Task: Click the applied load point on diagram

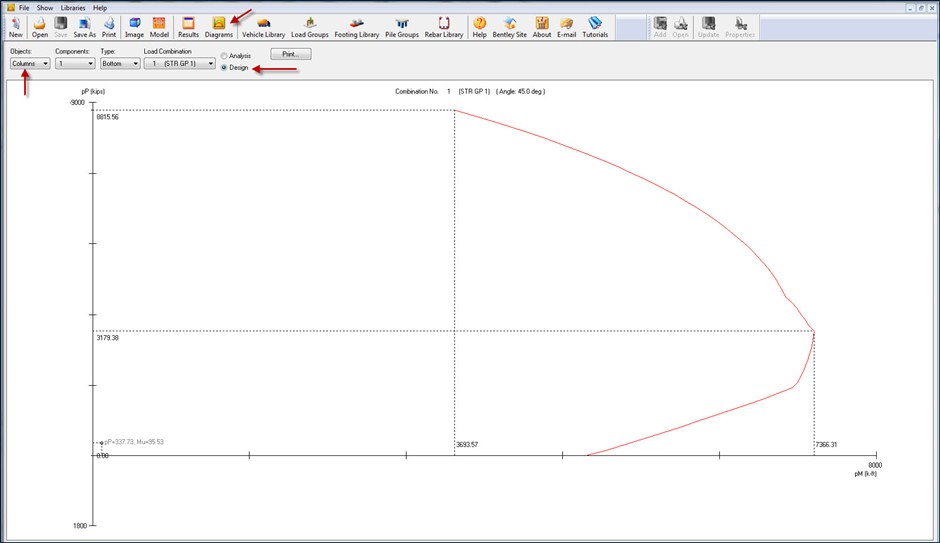Action: click(x=100, y=442)
